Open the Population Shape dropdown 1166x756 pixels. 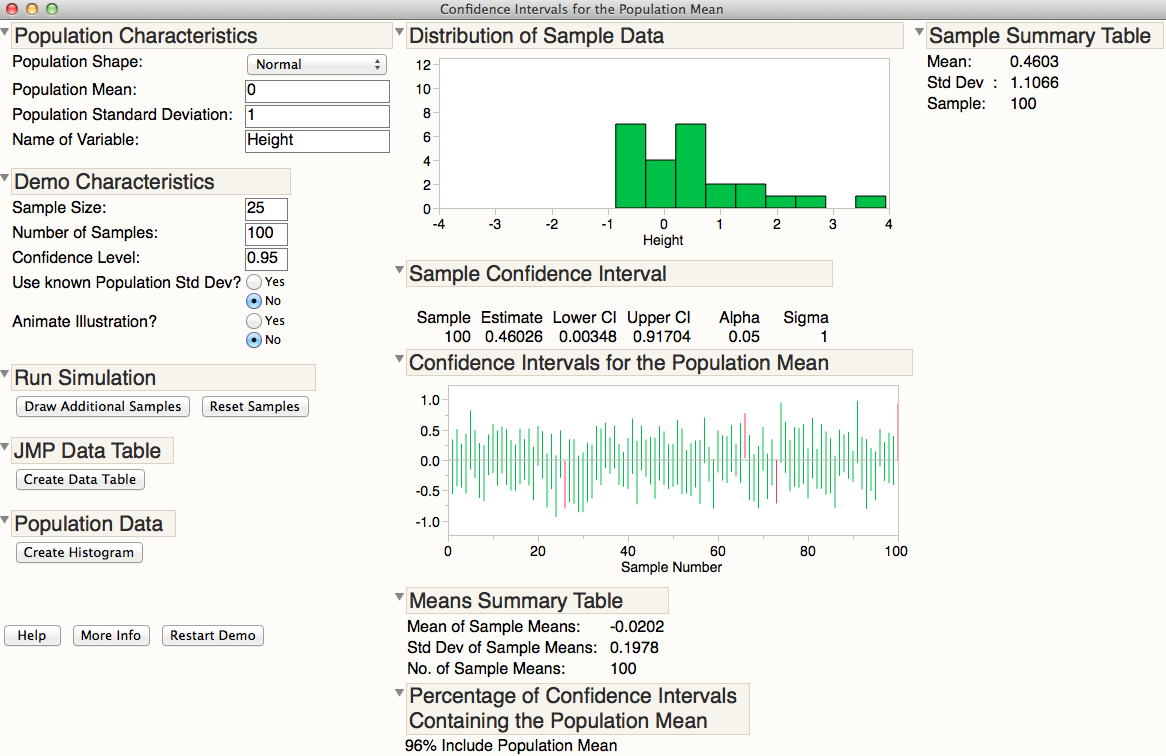(x=317, y=64)
